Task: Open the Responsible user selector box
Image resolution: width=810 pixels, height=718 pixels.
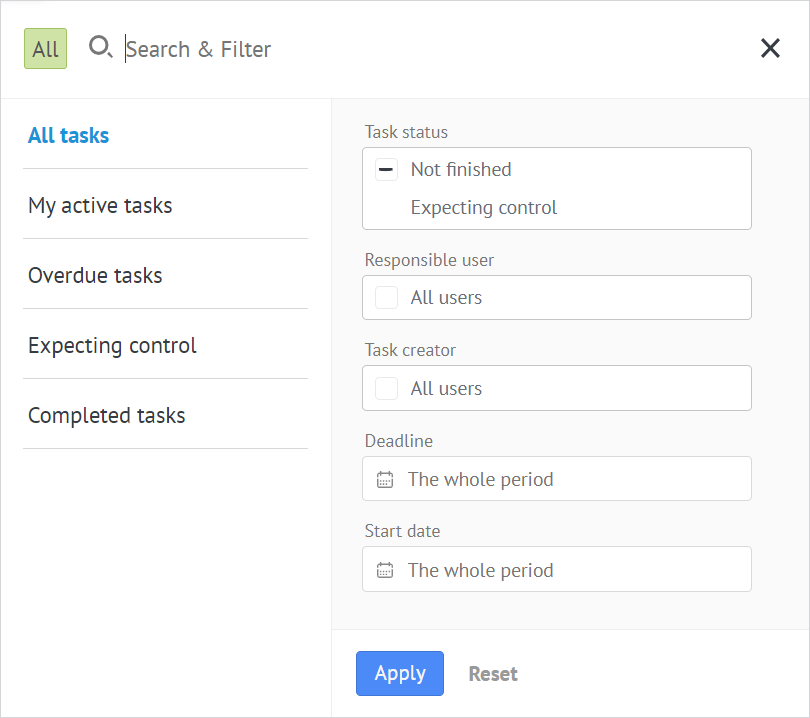Action: pyautogui.click(x=557, y=298)
